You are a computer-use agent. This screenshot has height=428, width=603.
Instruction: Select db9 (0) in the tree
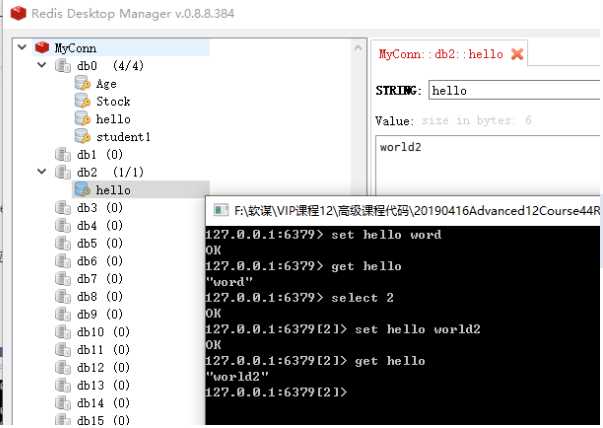point(100,314)
